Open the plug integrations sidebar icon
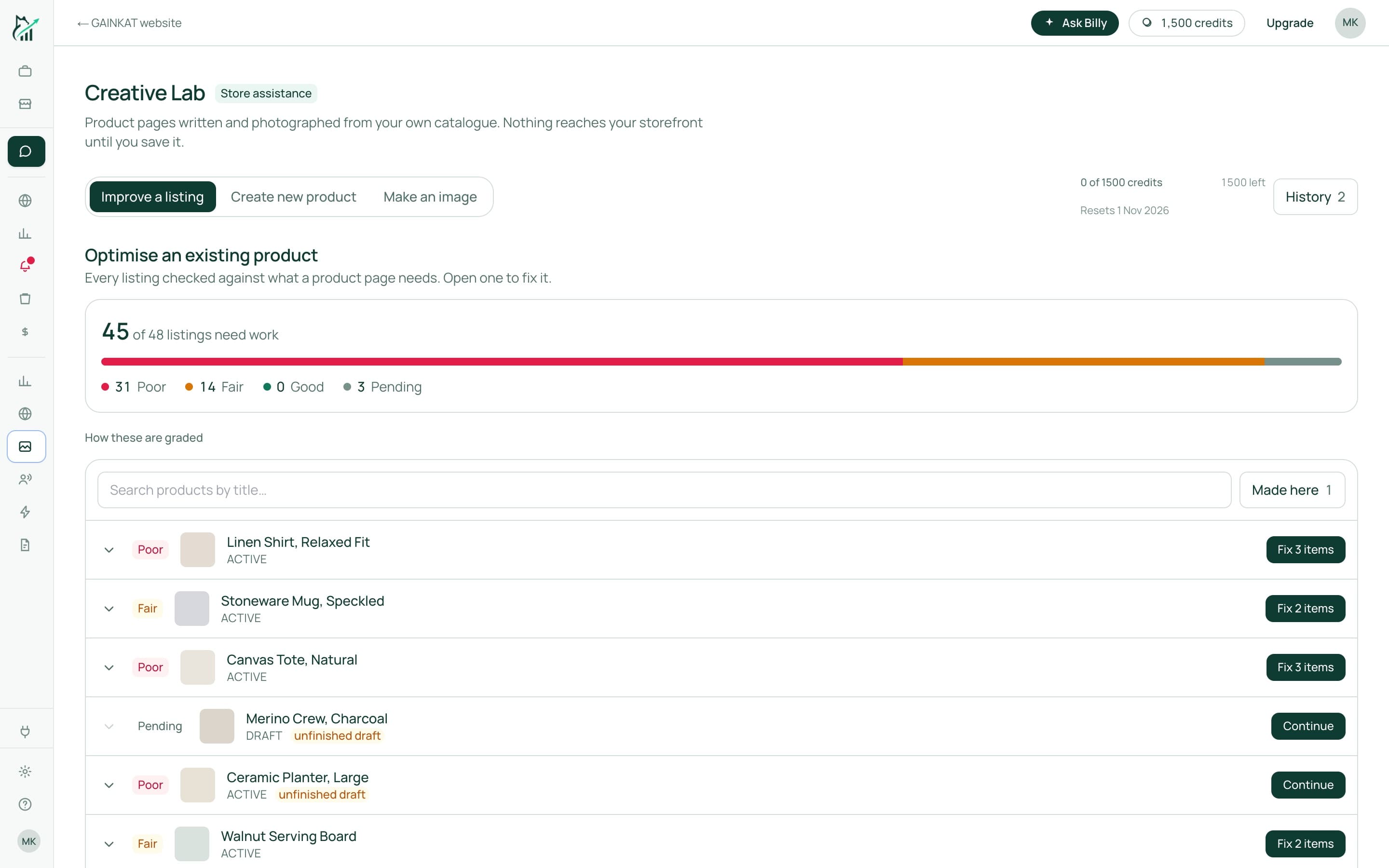This screenshot has width=1389, height=868. pos(25,732)
